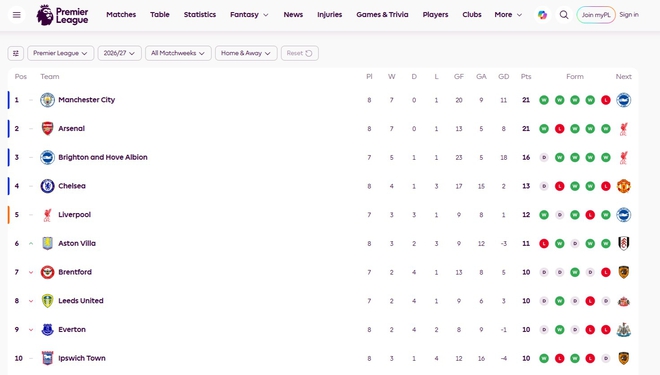Go to Matches in navigation
Viewport: 660px width, 375px height.
click(x=121, y=15)
